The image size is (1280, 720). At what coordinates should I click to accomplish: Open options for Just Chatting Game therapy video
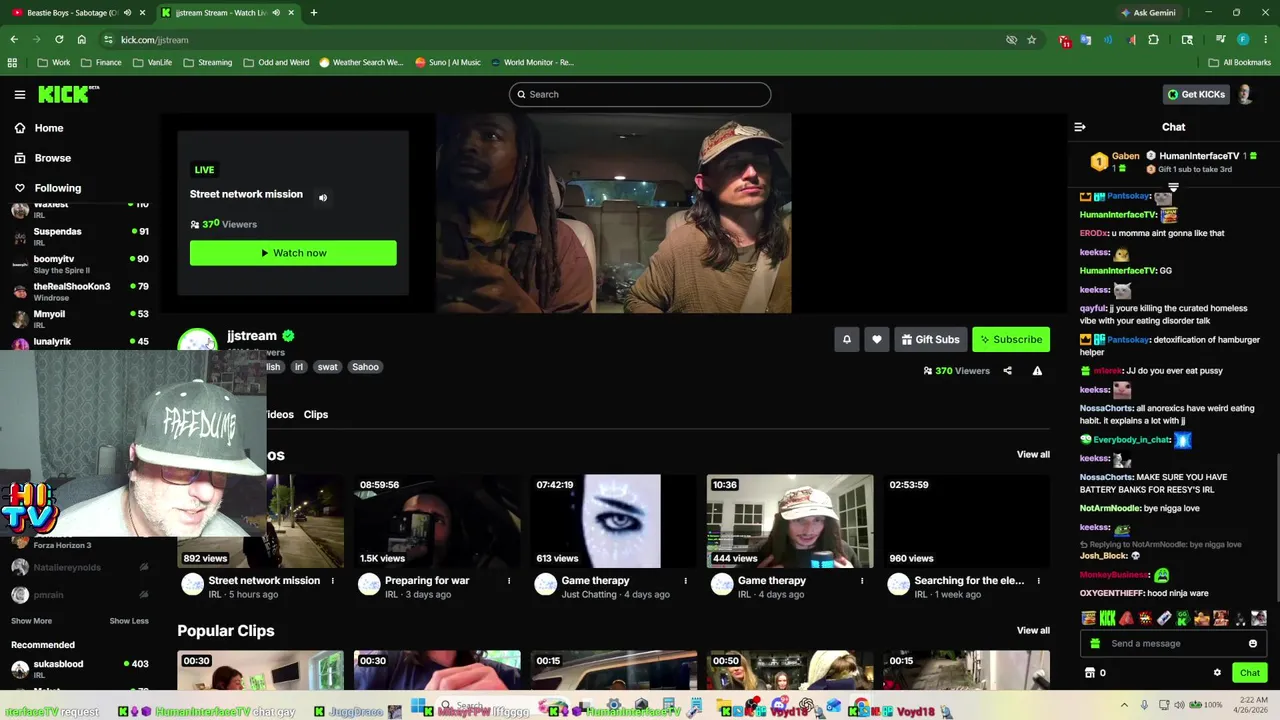coord(685,581)
